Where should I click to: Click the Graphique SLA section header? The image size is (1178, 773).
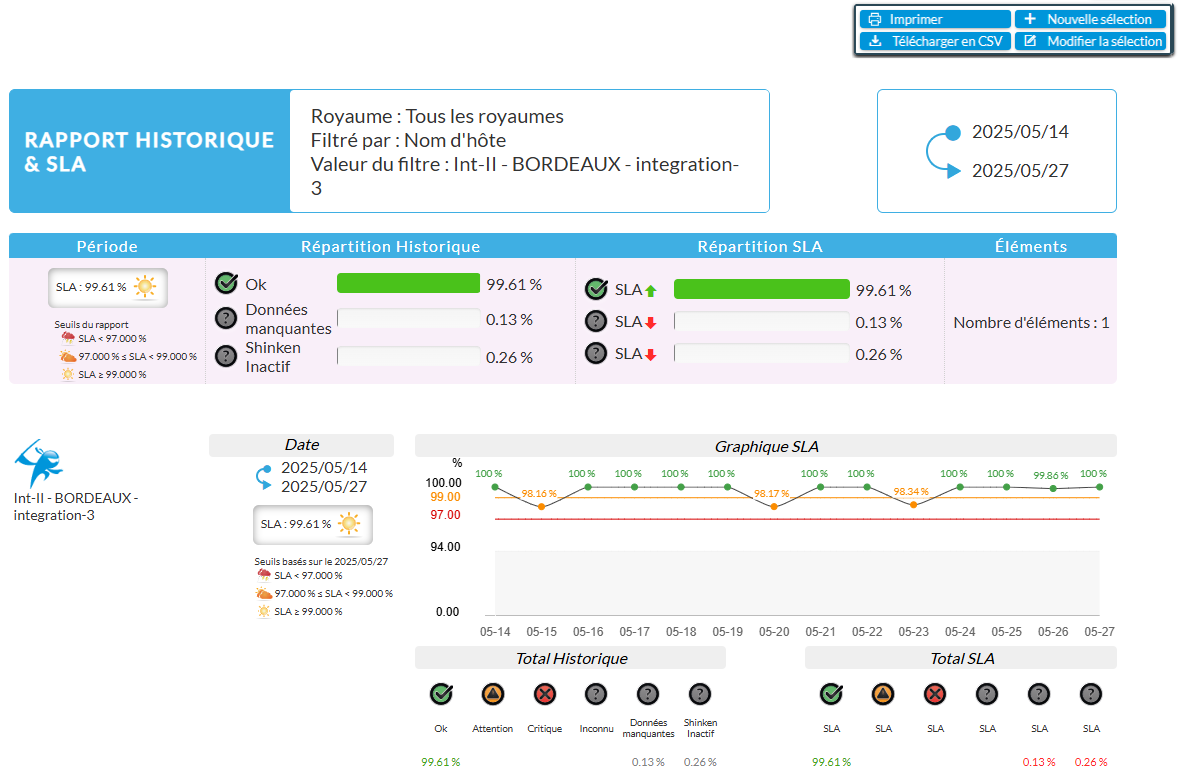click(765, 447)
